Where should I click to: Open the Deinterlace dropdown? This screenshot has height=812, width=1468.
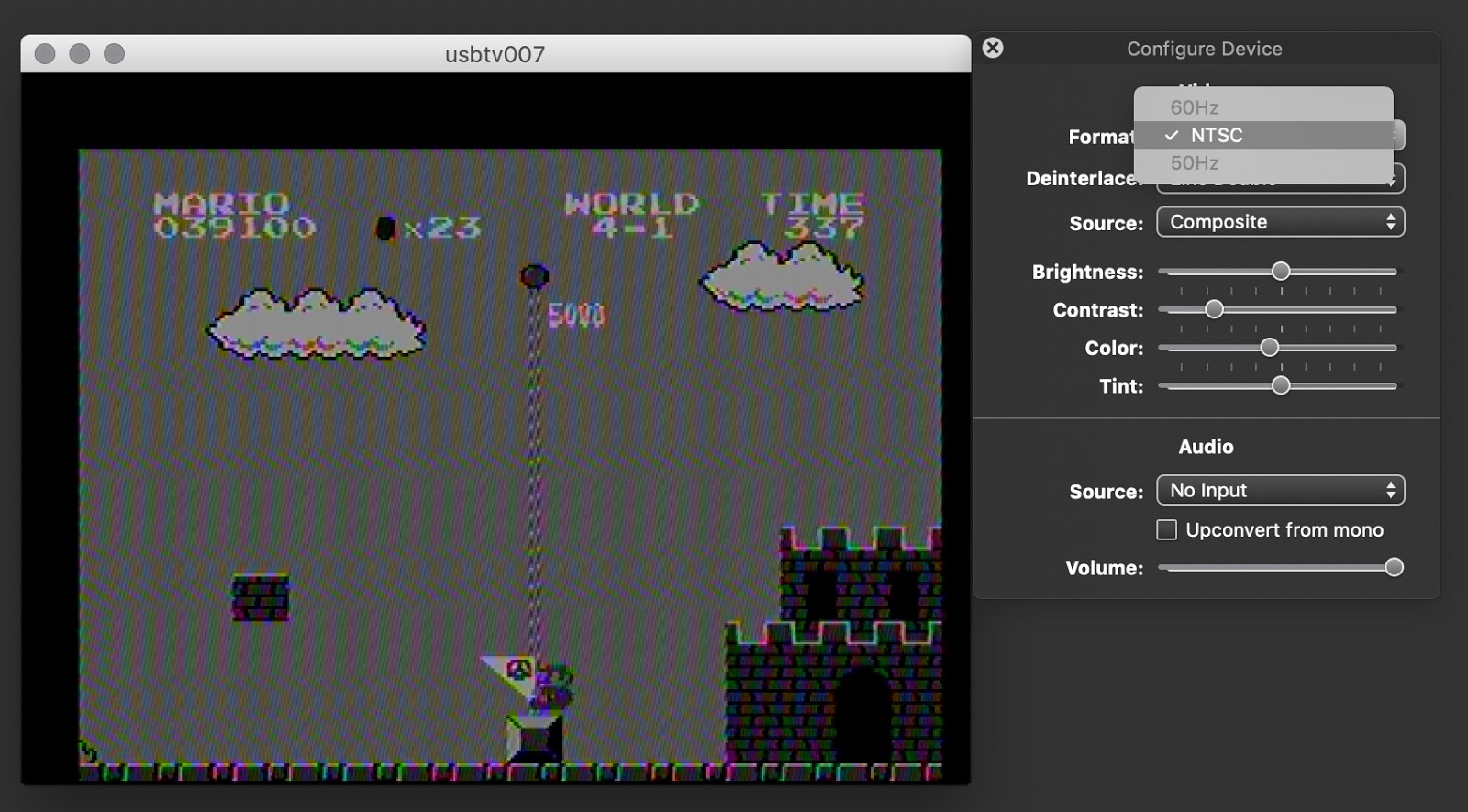click(1281, 178)
